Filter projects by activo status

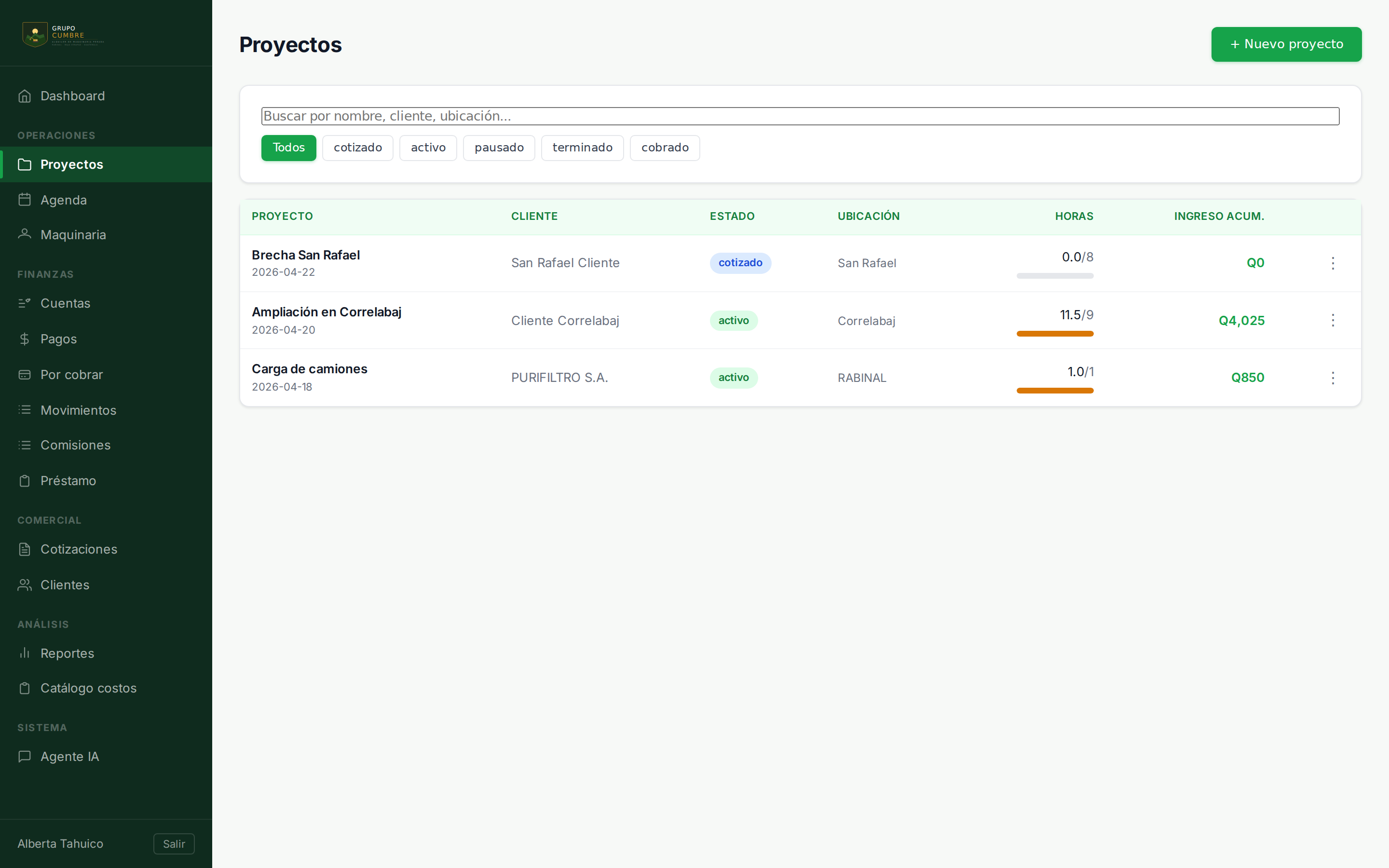click(428, 148)
